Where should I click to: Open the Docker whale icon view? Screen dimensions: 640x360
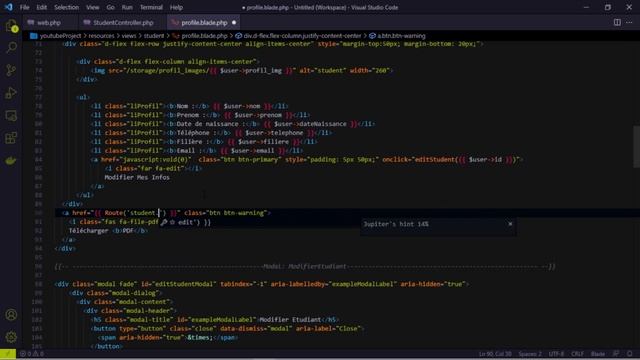(x=11, y=160)
